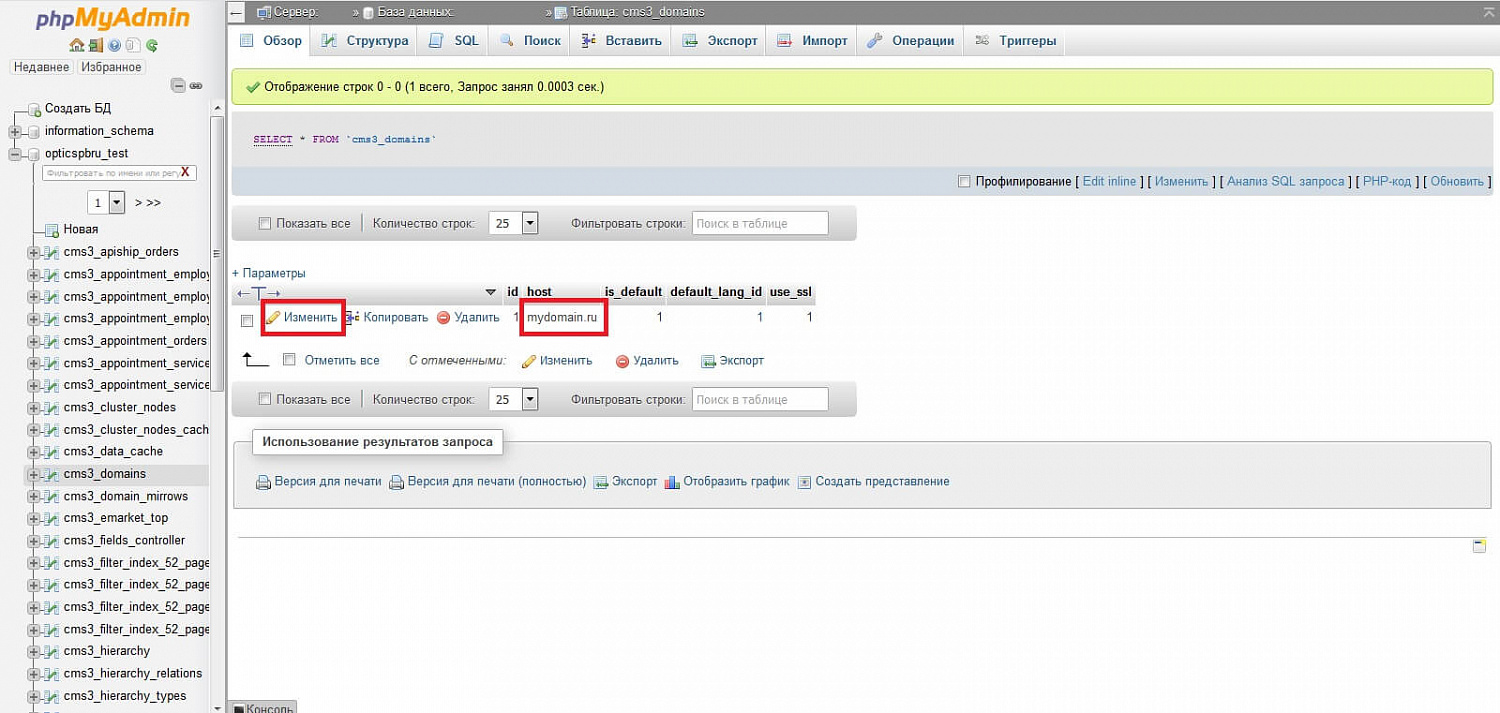
Task: Click the red delete icon after С отмеченными
Action: click(x=622, y=361)
